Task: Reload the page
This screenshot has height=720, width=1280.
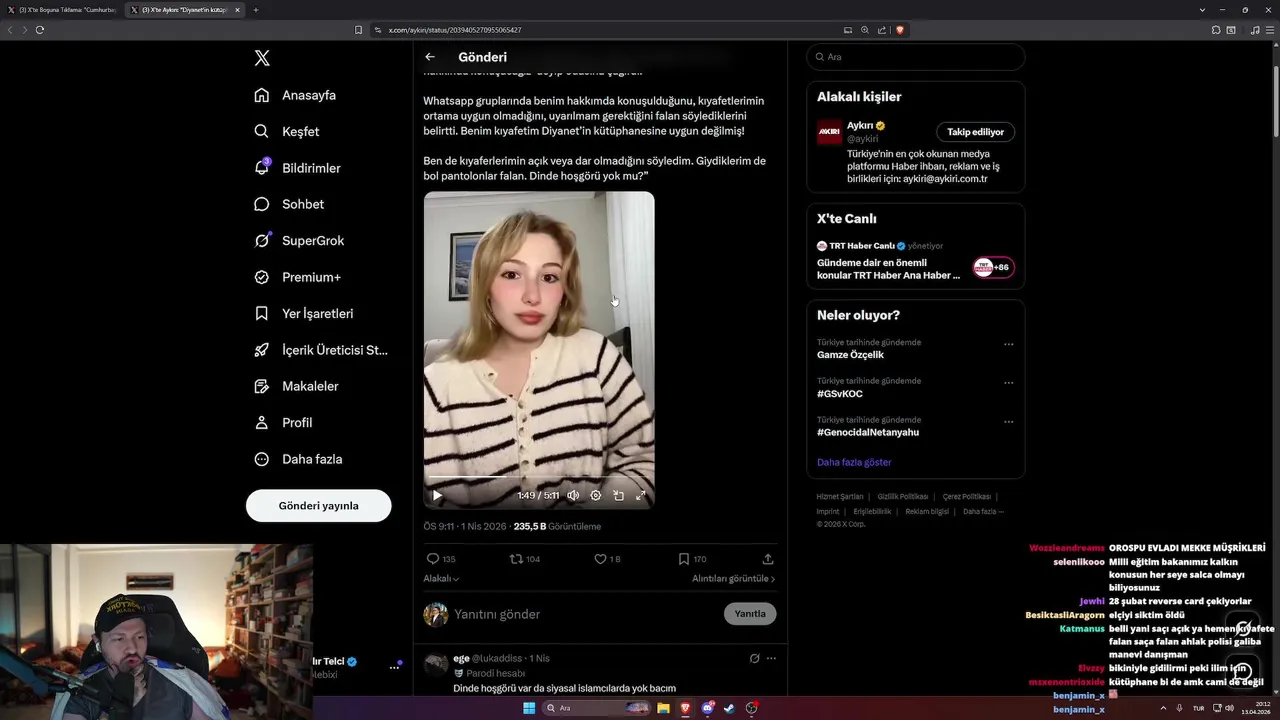Action: (40, 30)
